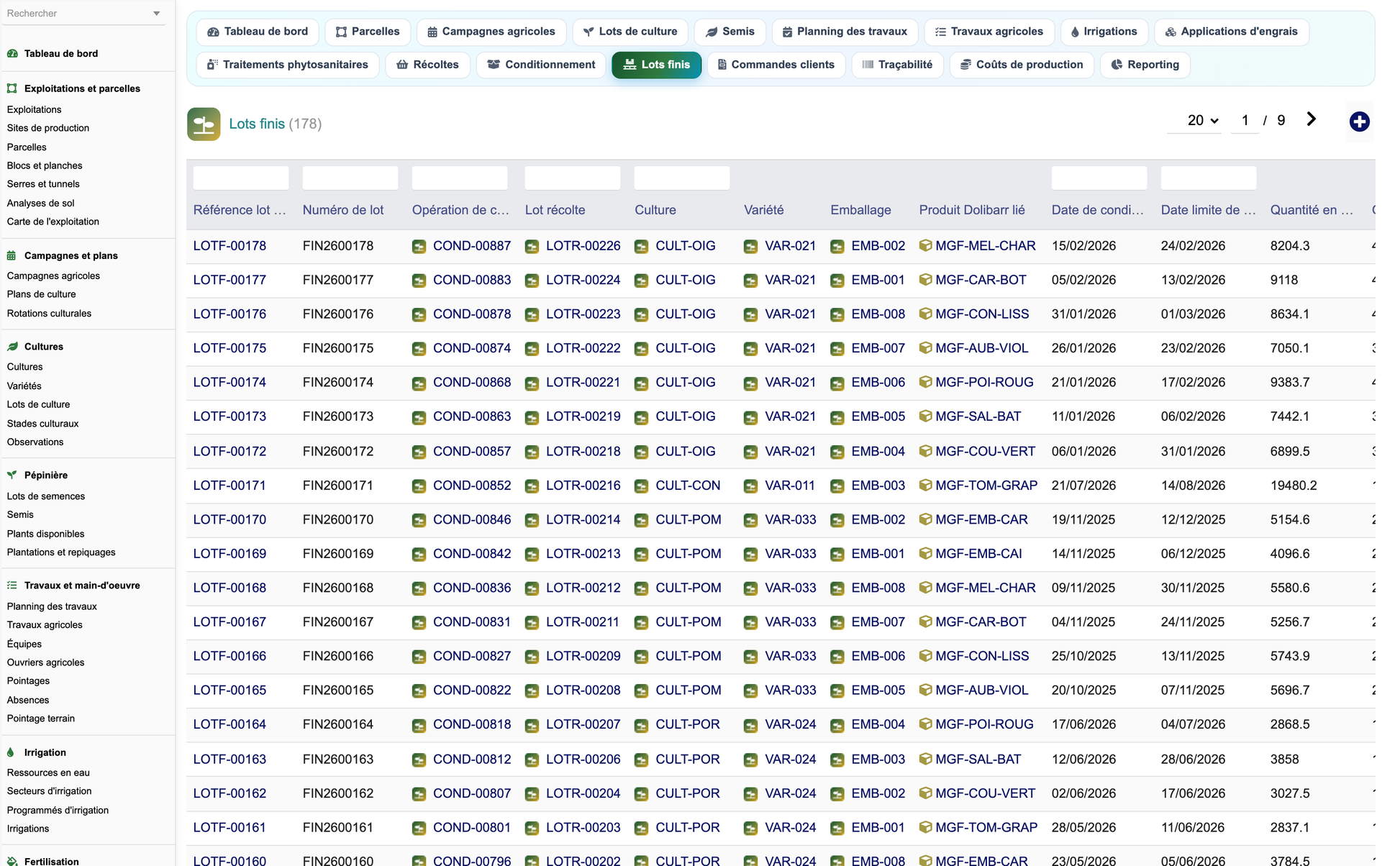The height and width of the screenshot is (866, 1400).
Task: Click the Exploitations et parcelles section icon
Action: [12, 88]
